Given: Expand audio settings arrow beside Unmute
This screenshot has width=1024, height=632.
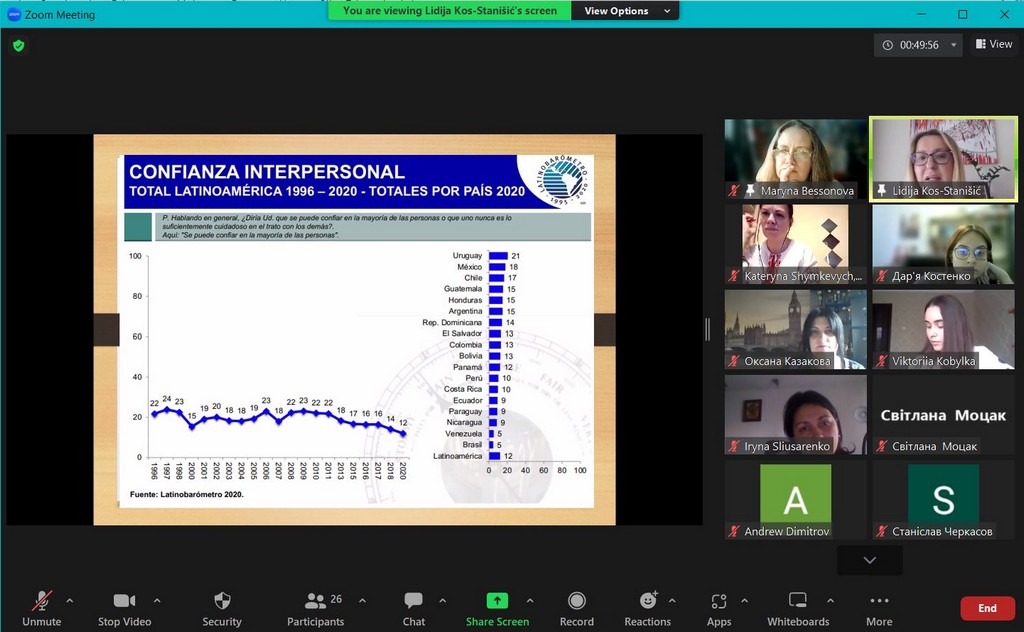Looking at the screenshot, I should pos(69,601).
